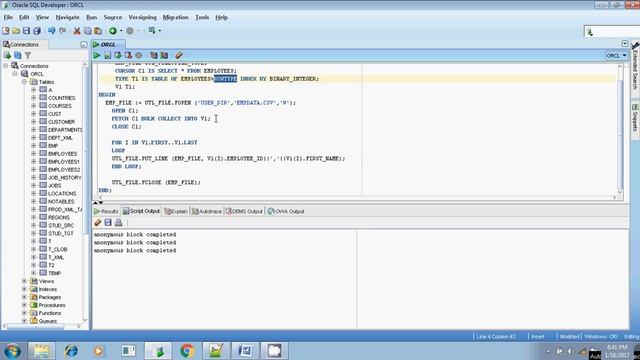Clear script output with pencil-eraser icon
The width and height of the screenshot is (640, 360).
coord(98,222)
